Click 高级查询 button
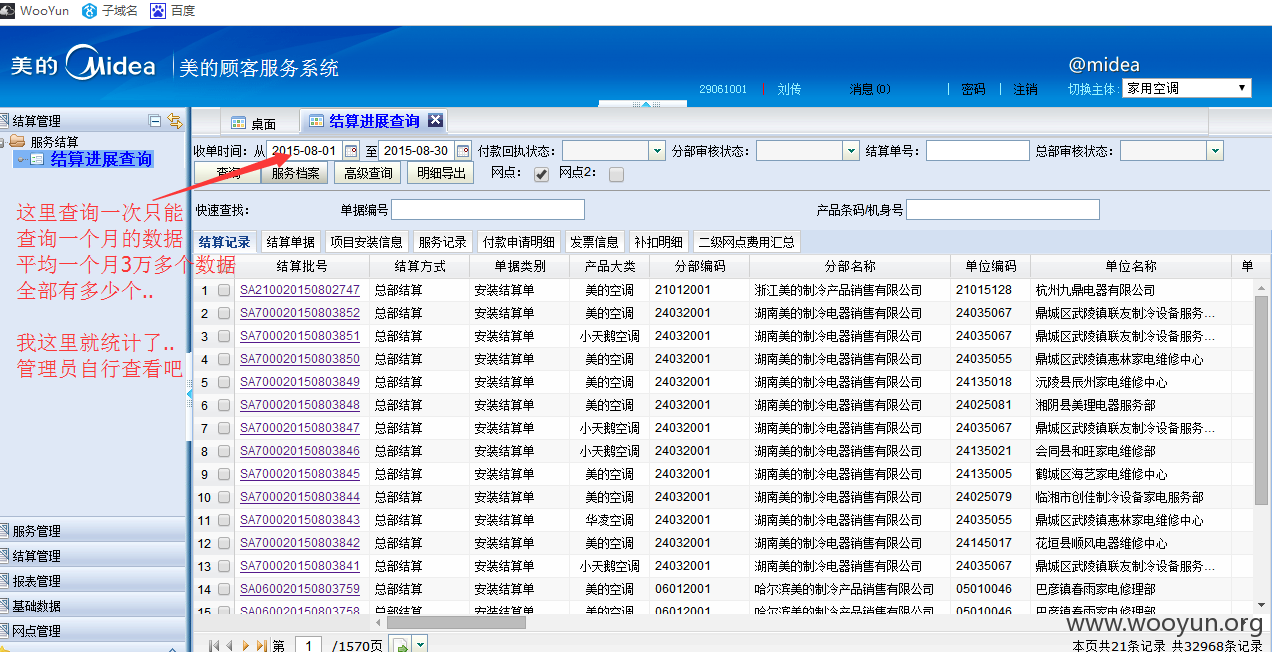 [x=368, y=174]
